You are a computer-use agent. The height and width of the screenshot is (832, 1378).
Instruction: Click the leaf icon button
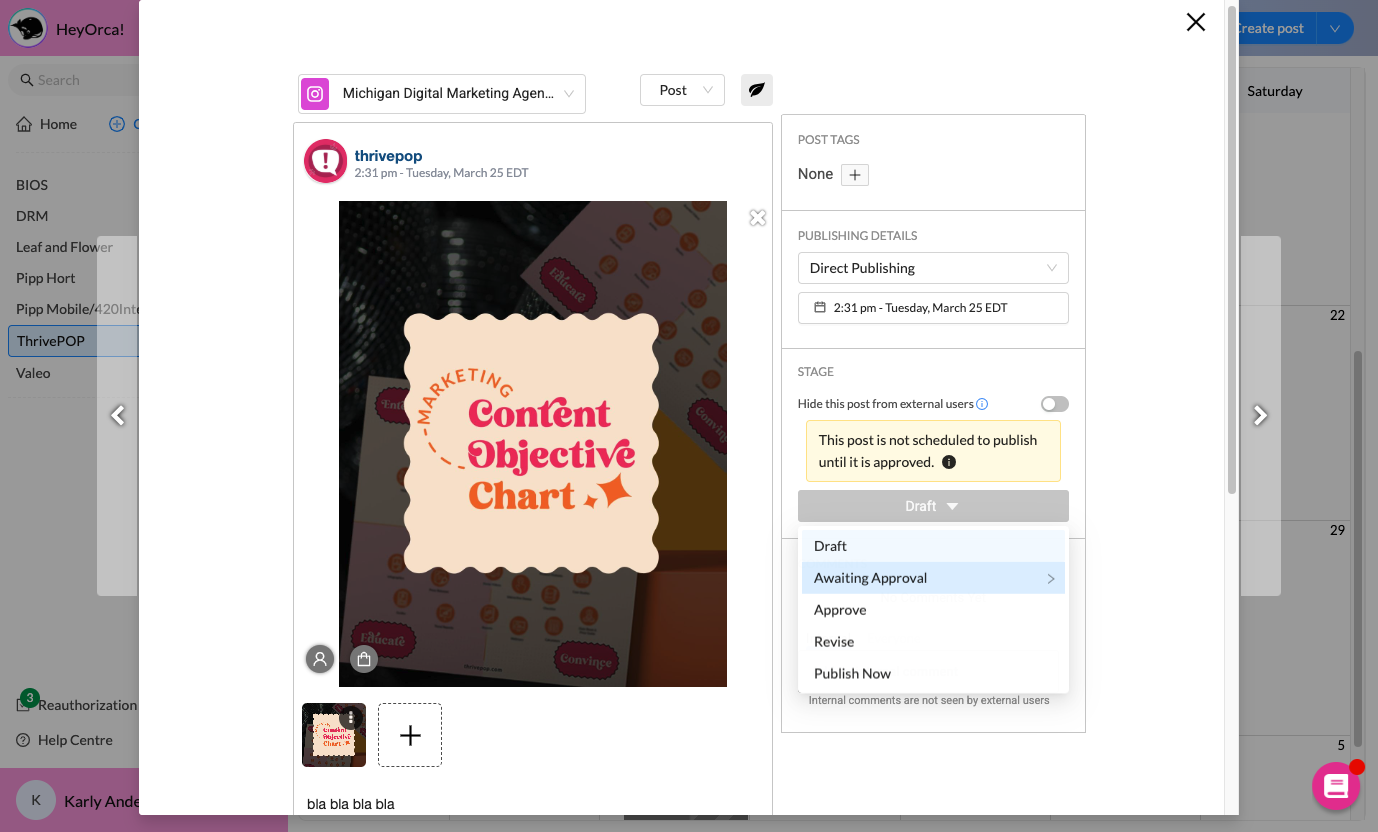pos(757,90)
